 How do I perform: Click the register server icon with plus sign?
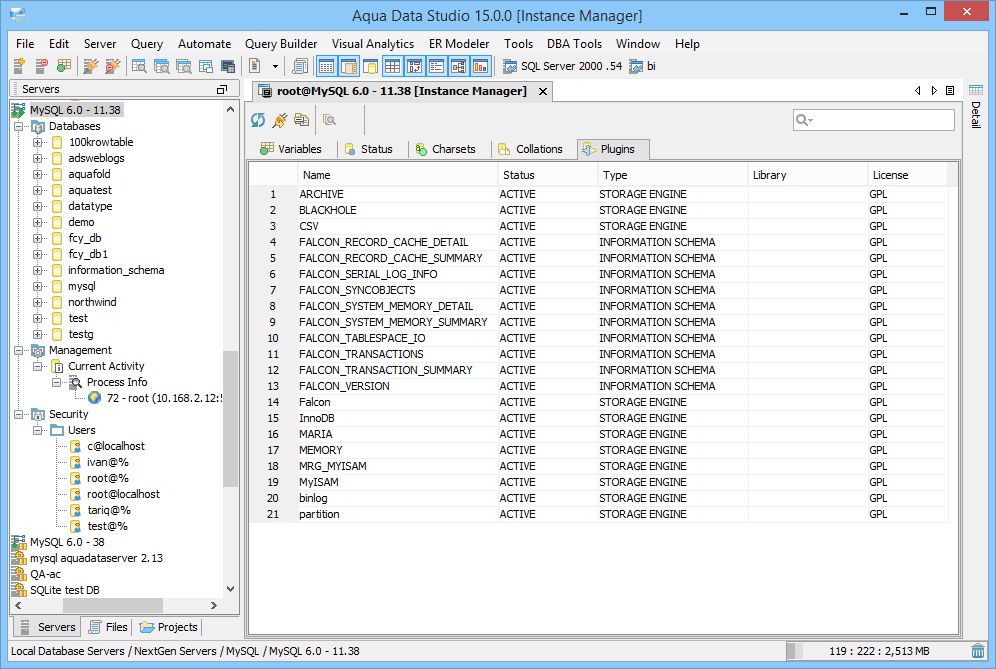(x=19, y=66)
